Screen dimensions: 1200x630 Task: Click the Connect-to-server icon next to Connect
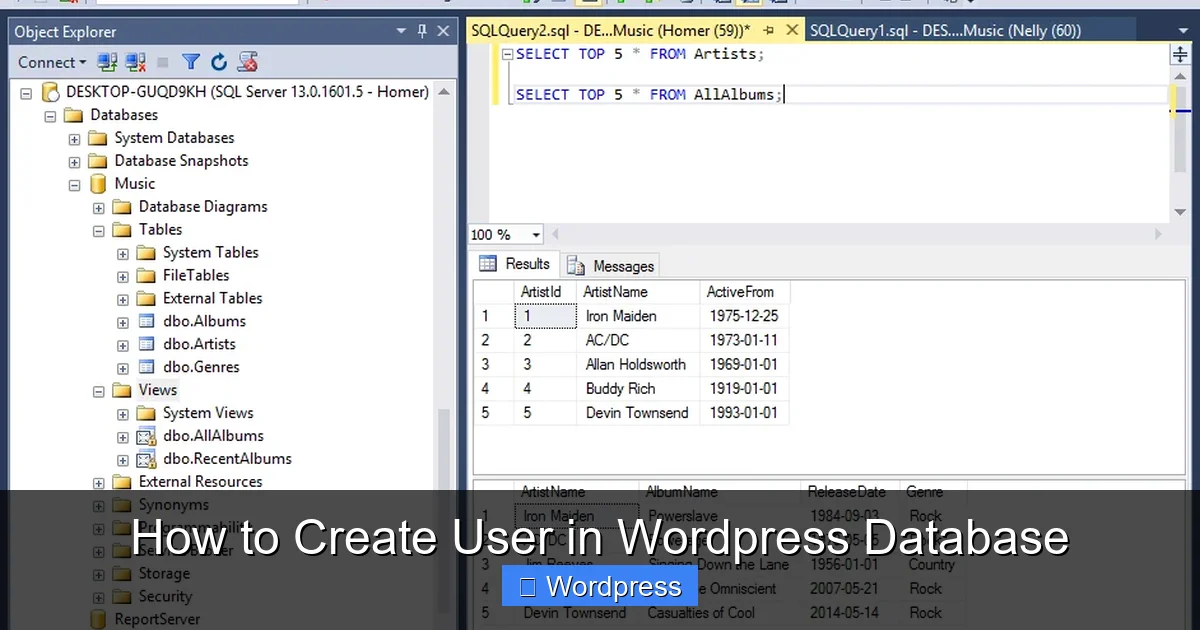coord(108,62)
